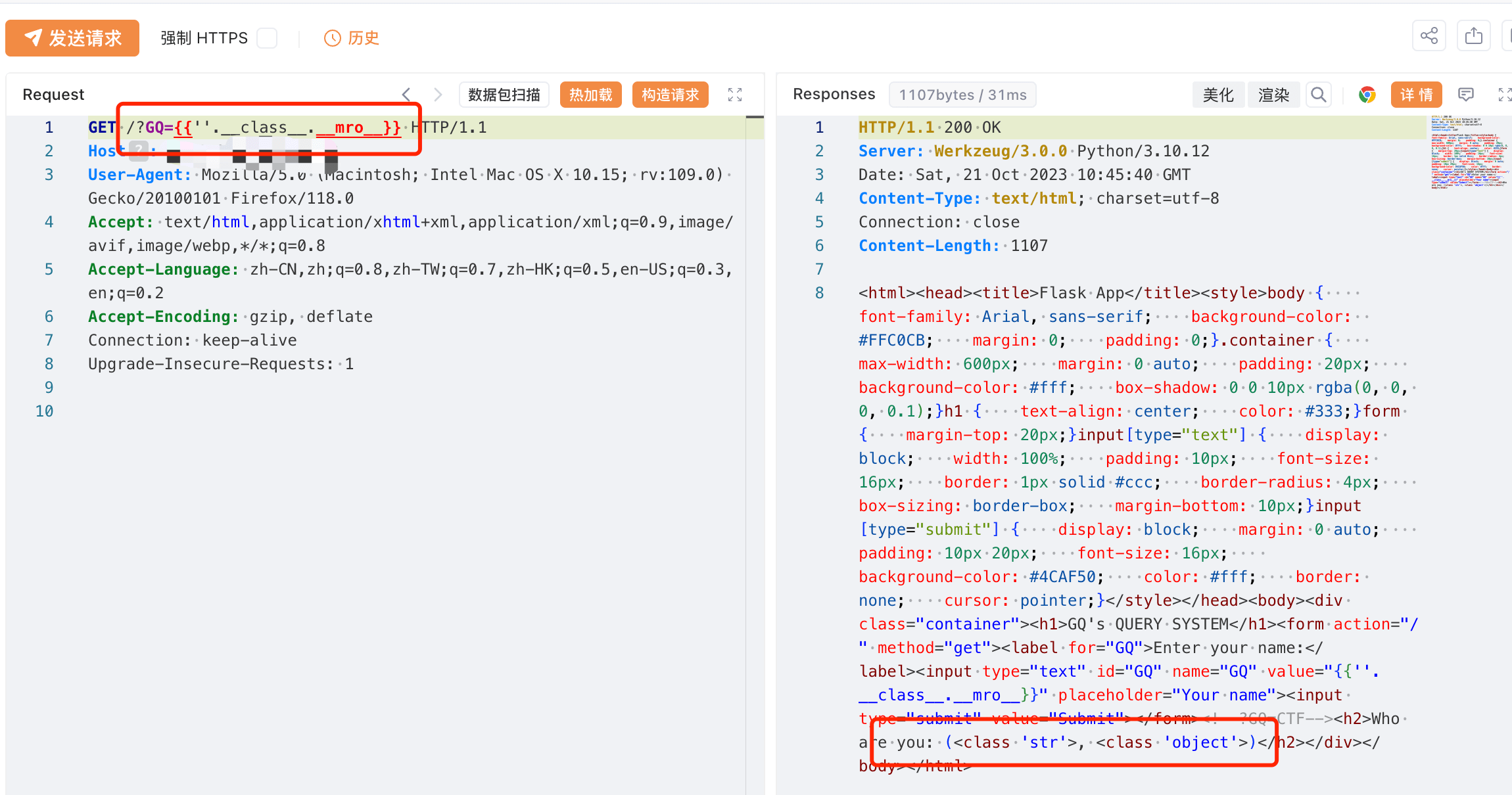Click the Server: Werkzeug/3.0.0 response header
This screenshot has width=1512, height=795.
1033,151
